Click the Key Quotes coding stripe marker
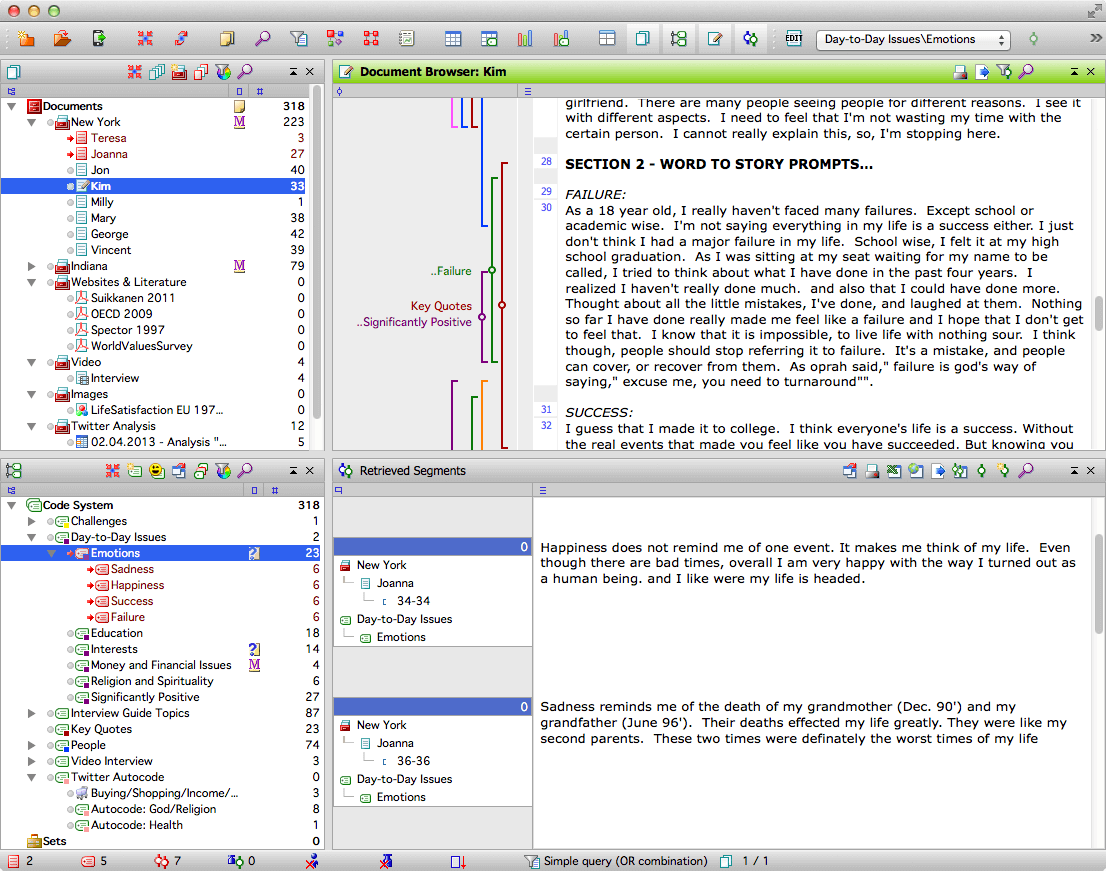The height and width of the screenshot is (871, 1106). pos(502,305)
